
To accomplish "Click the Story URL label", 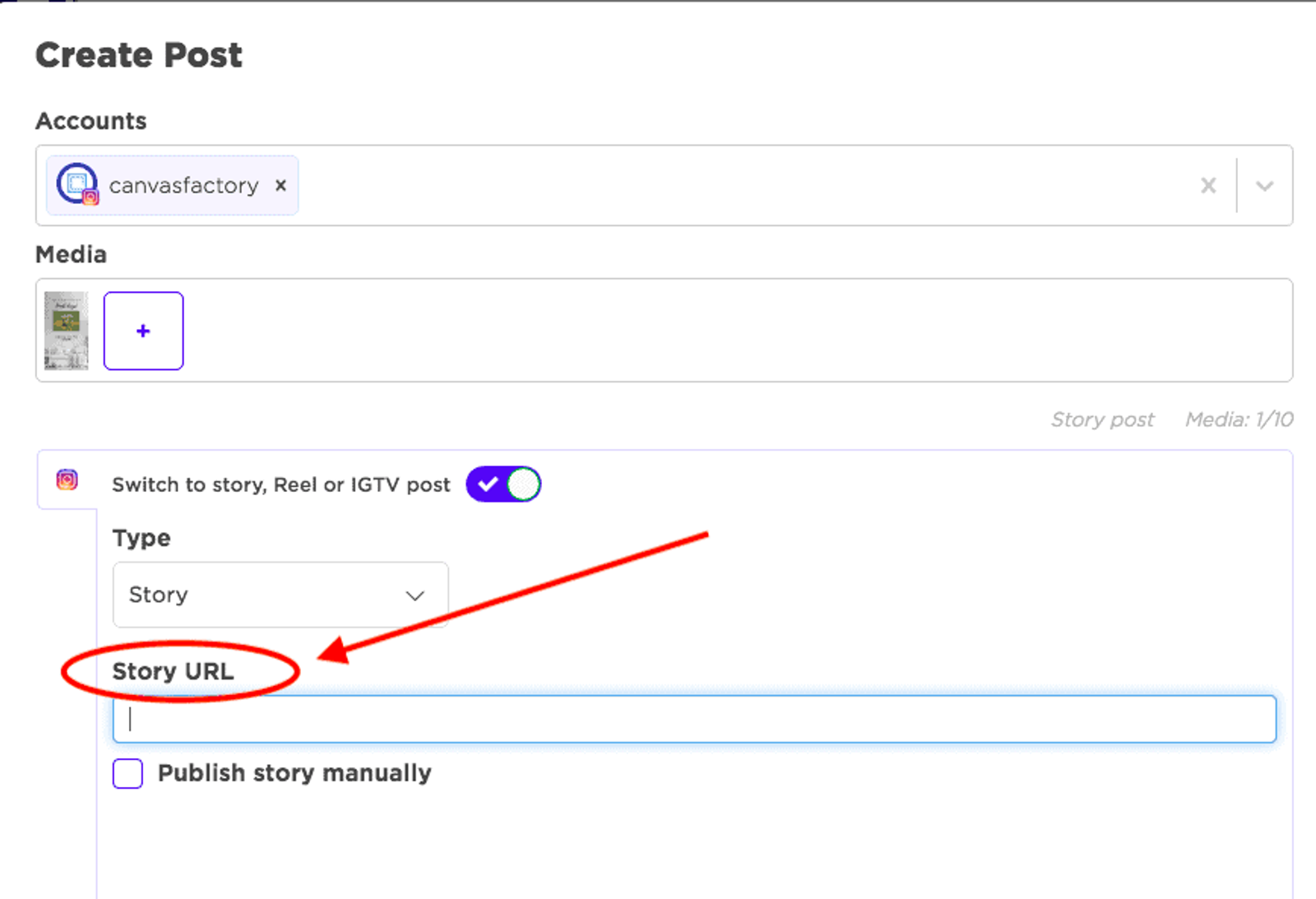I will click(173, 671).
